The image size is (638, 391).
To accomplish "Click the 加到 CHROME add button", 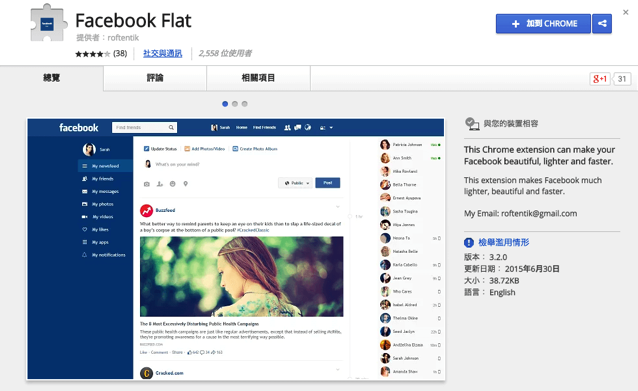I will point(543,24).
